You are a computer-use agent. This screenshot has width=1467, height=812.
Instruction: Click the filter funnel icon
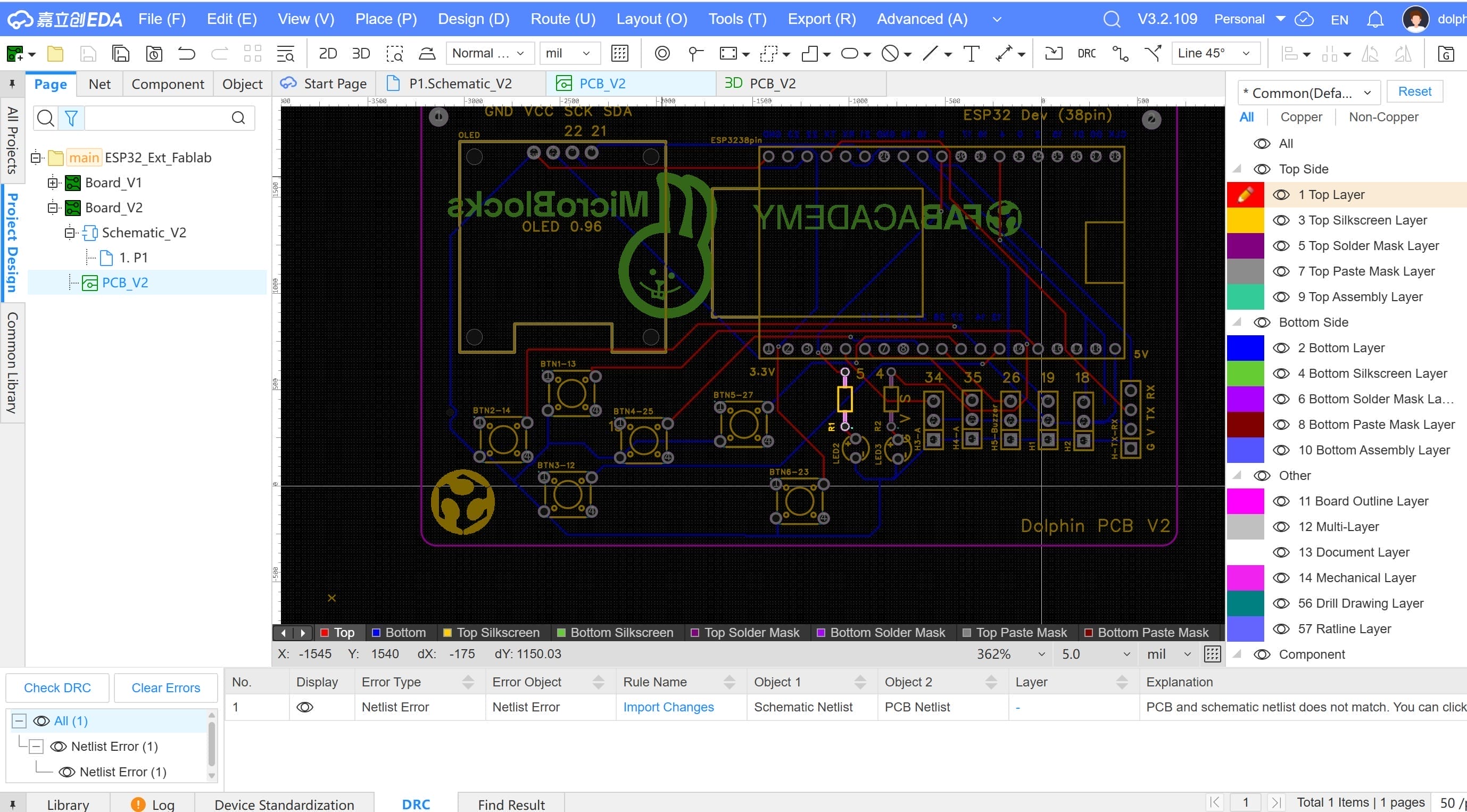tap(71, 118)
